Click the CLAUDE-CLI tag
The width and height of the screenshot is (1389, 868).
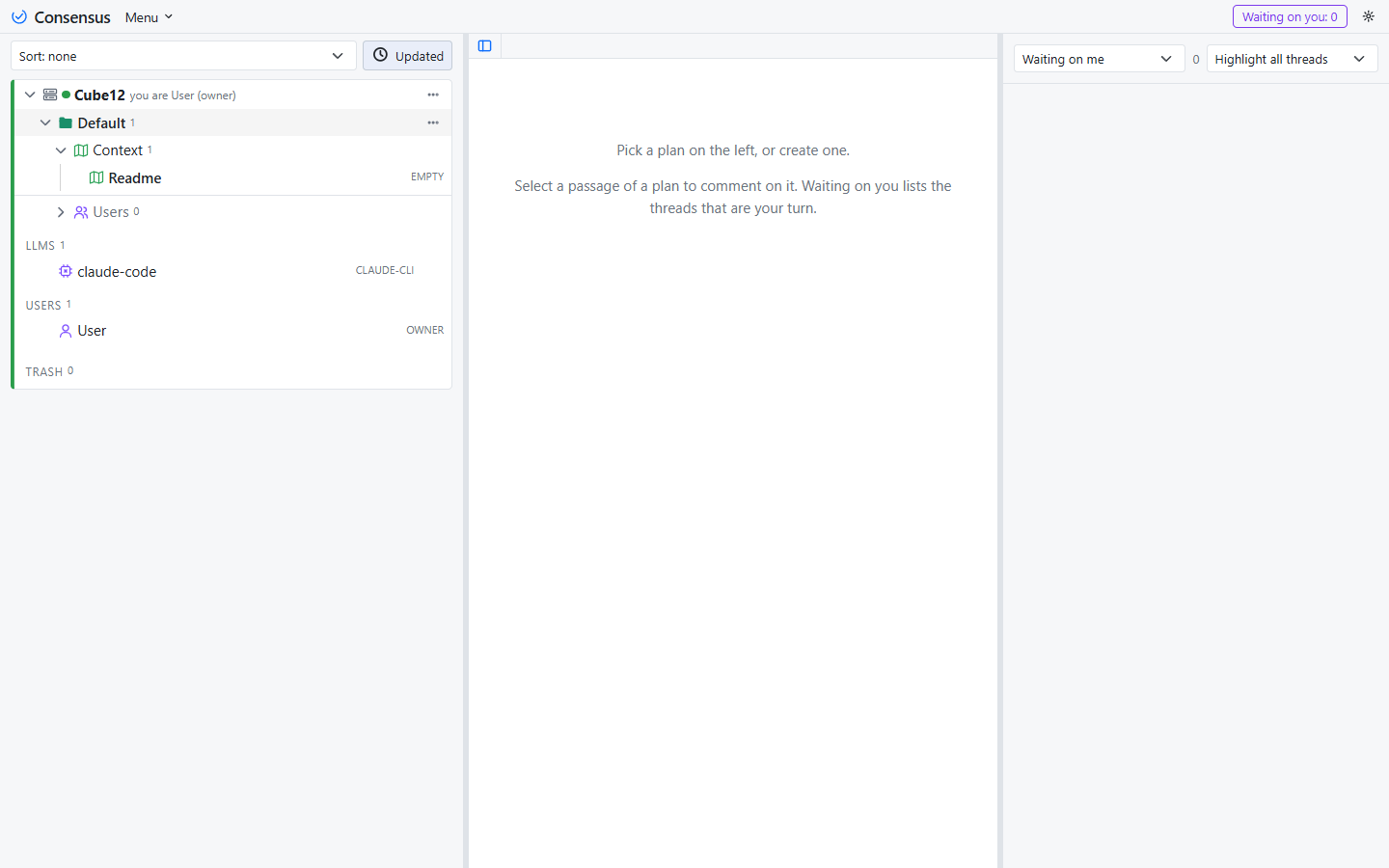point(385,270)
